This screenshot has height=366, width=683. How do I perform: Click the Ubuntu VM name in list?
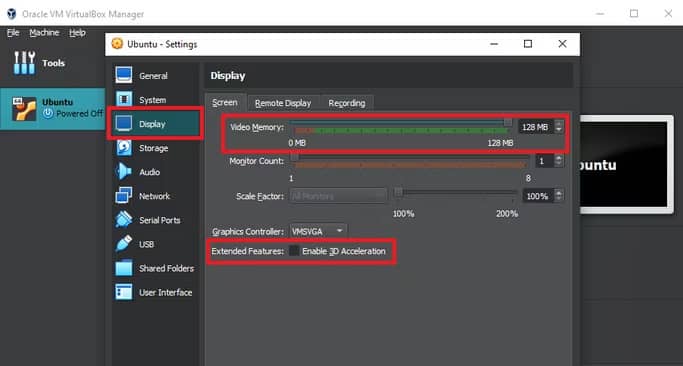click(x=57, y=102)
